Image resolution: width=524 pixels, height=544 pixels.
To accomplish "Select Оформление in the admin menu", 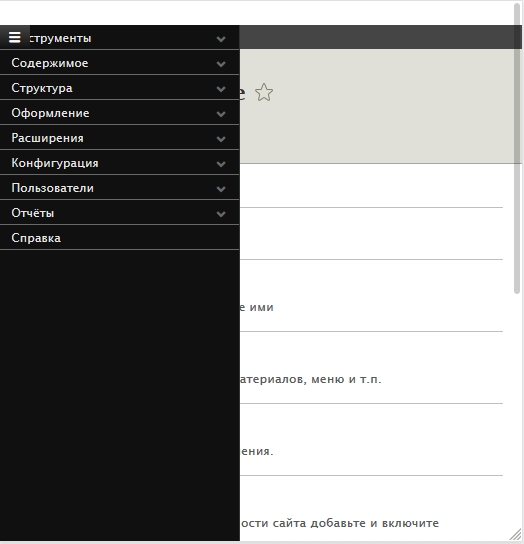I will (x=50, y=113).
